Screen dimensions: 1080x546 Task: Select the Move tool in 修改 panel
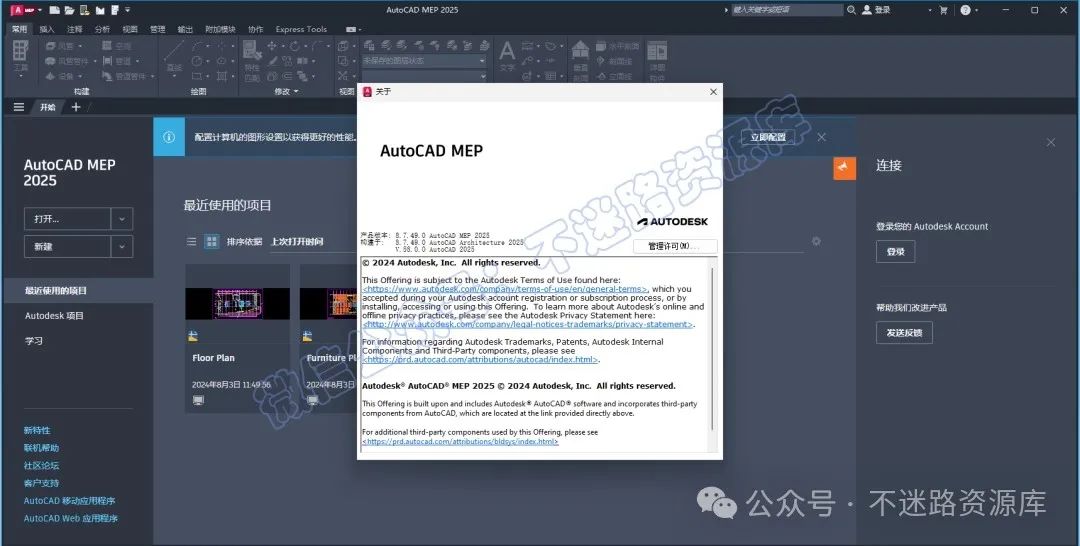click(x=272, y=46)
